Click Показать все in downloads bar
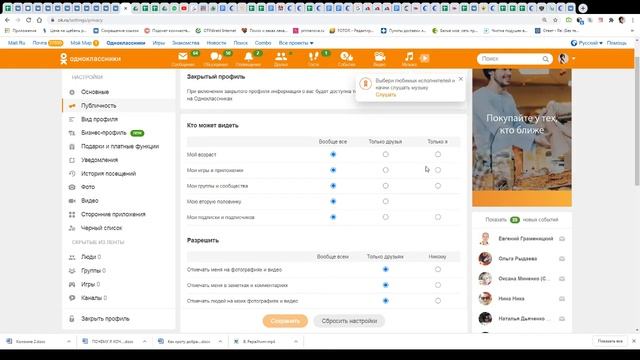The width and height of the screenshot is (640, 360). coord(610,341)
